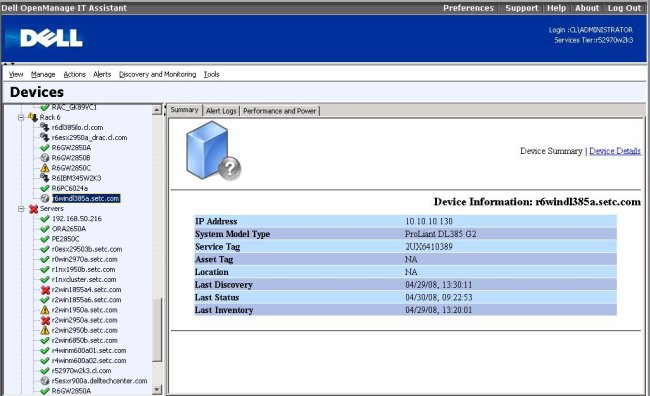Open the Device Details link
This screenshot has height=396, width=650.
click(615, 151)
